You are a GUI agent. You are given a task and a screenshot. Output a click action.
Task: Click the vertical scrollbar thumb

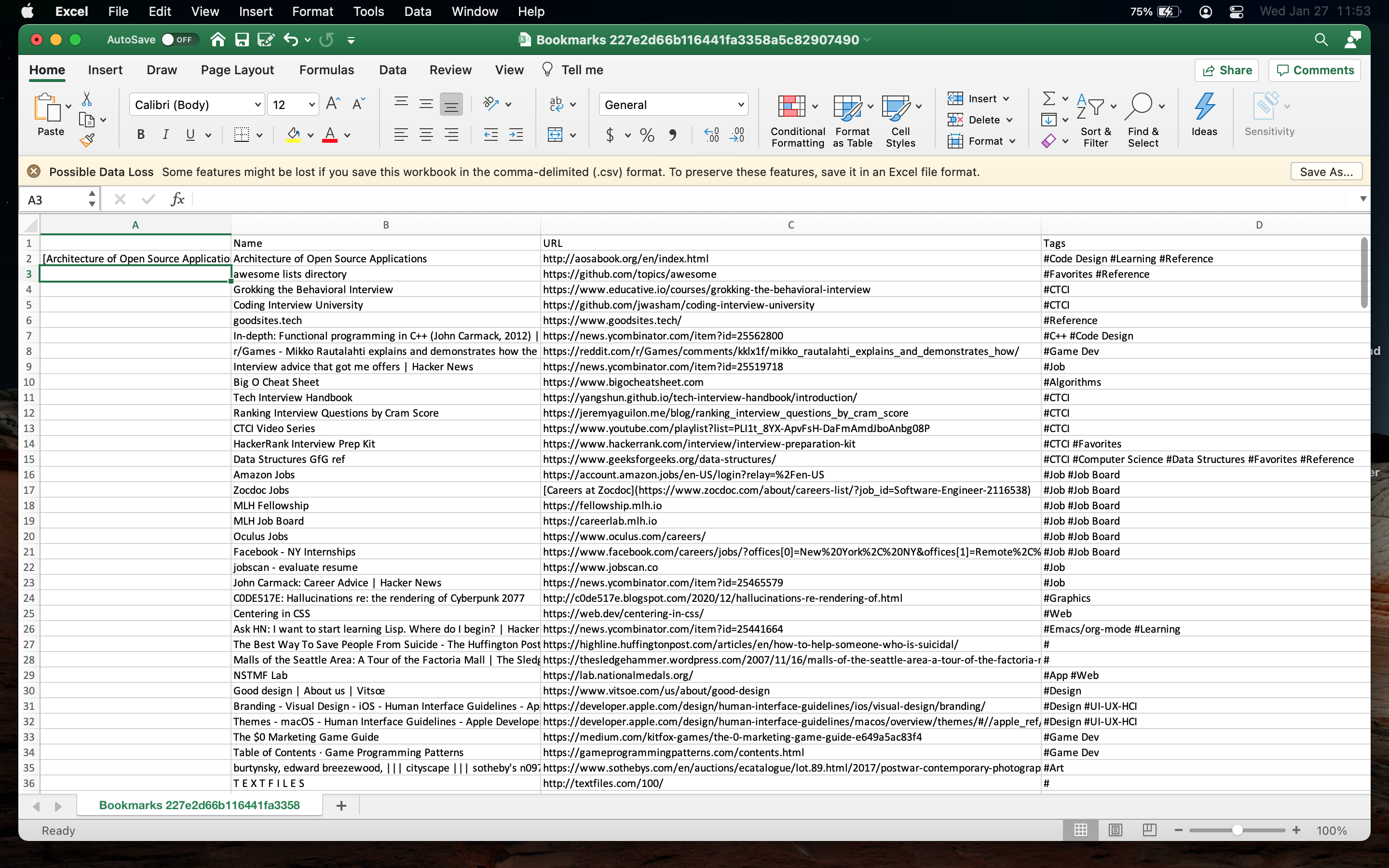tap(1364, 273)
